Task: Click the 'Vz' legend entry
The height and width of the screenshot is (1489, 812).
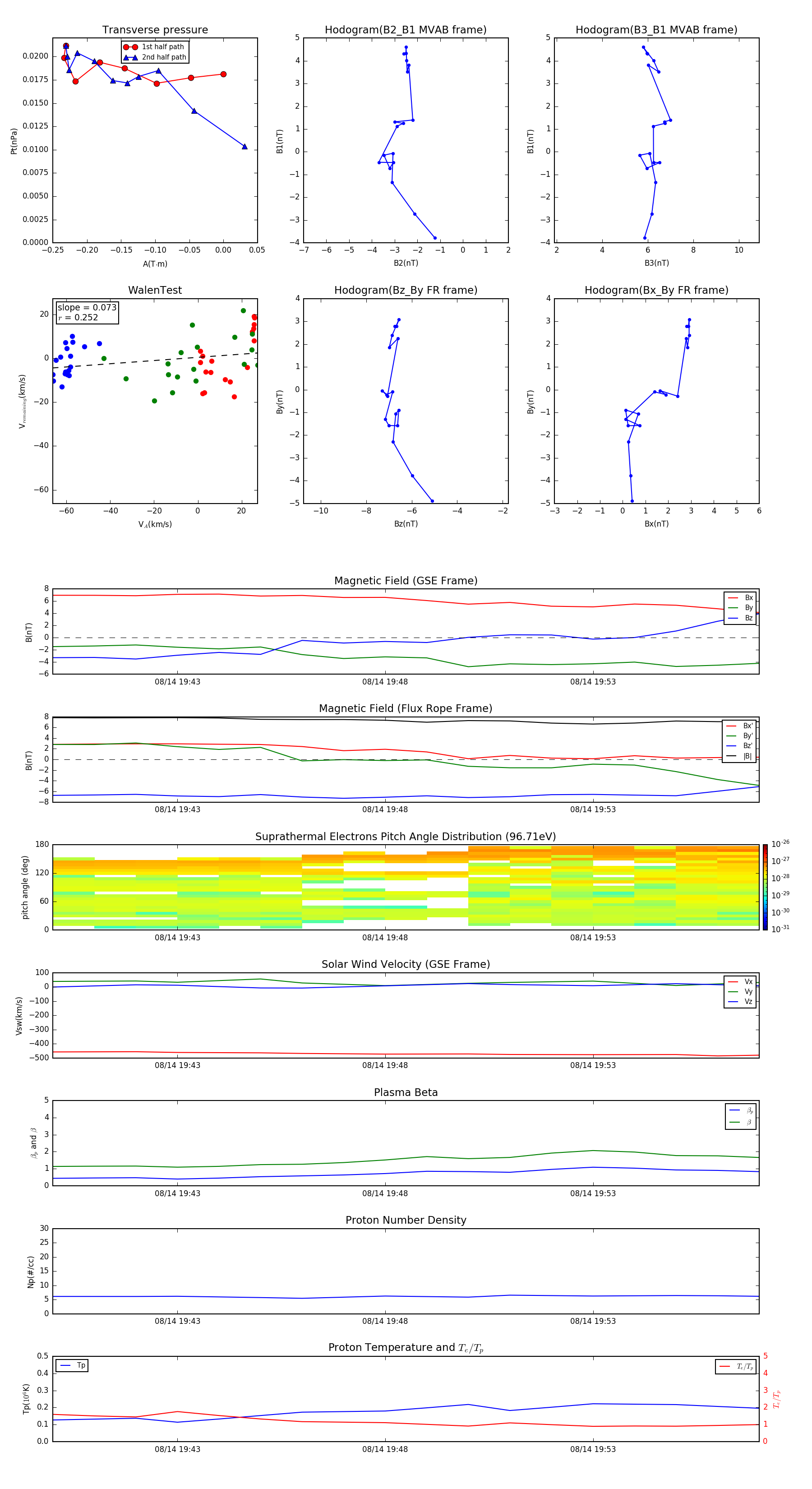Action: coord(741,1002)
